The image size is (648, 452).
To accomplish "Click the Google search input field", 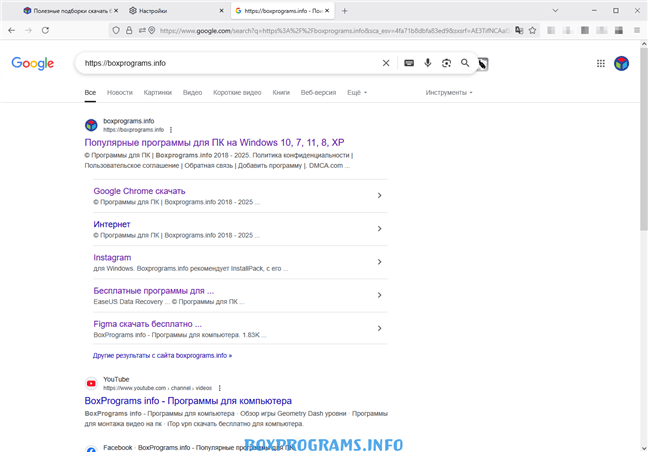I will [x=229, y=63].
